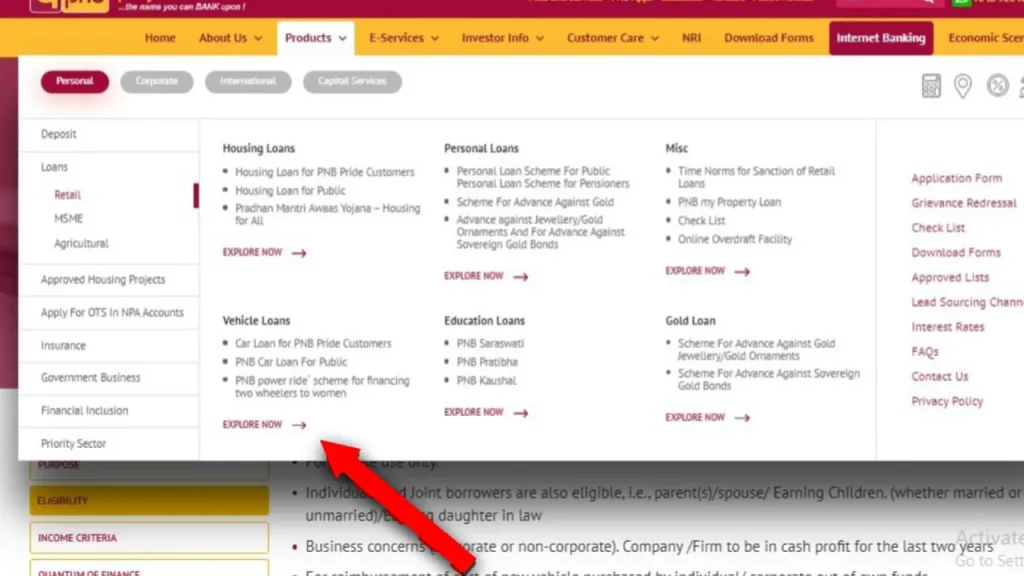
Task: Click the Vehicle Loans Explore Now arrow
Action: tap(298, 425)
